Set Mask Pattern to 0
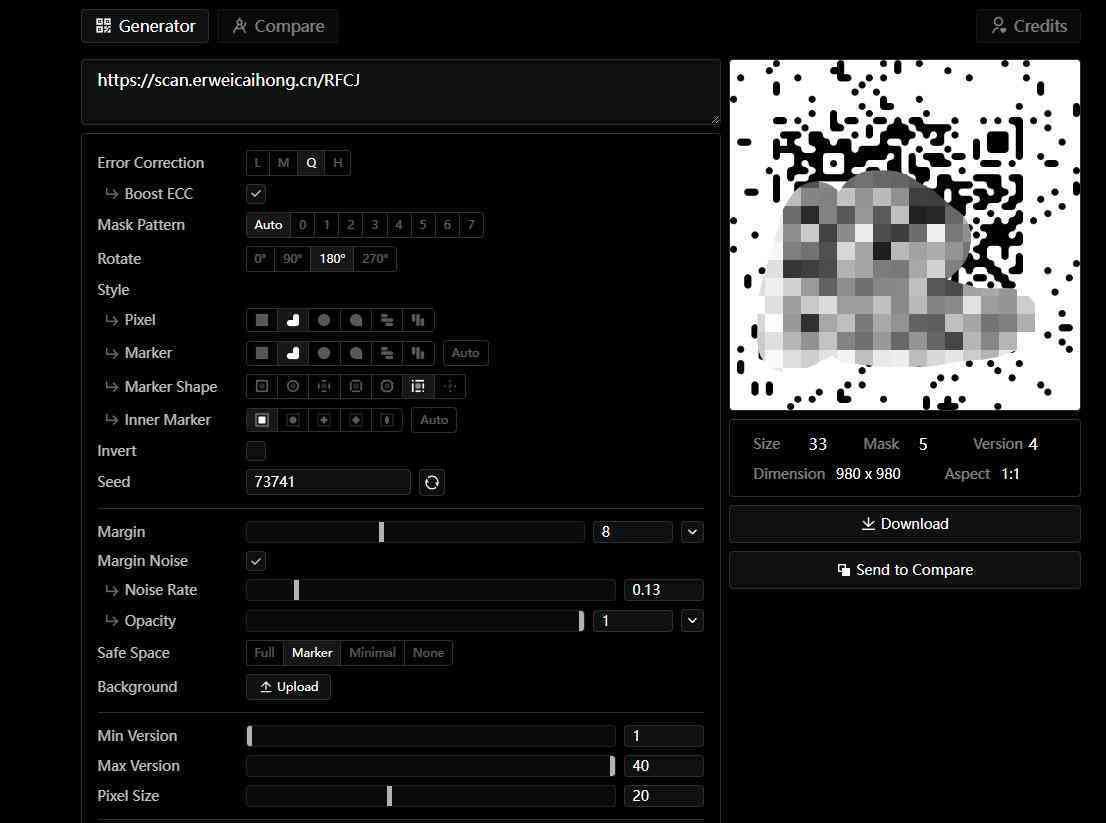Viewport: 1106px width, 823px height. tap(303, 225)
